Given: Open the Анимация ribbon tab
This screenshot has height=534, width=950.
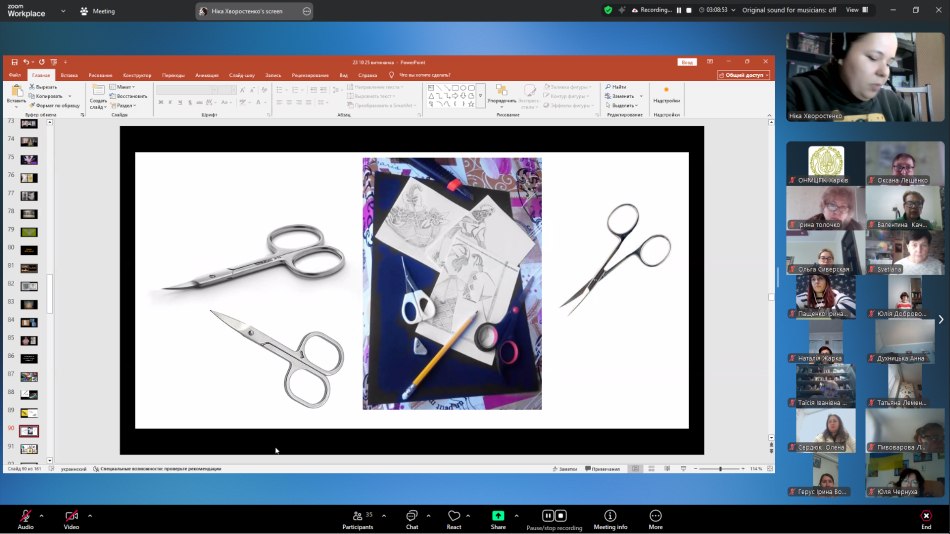Looking at the screenshot, I should [x=207, y=75].
